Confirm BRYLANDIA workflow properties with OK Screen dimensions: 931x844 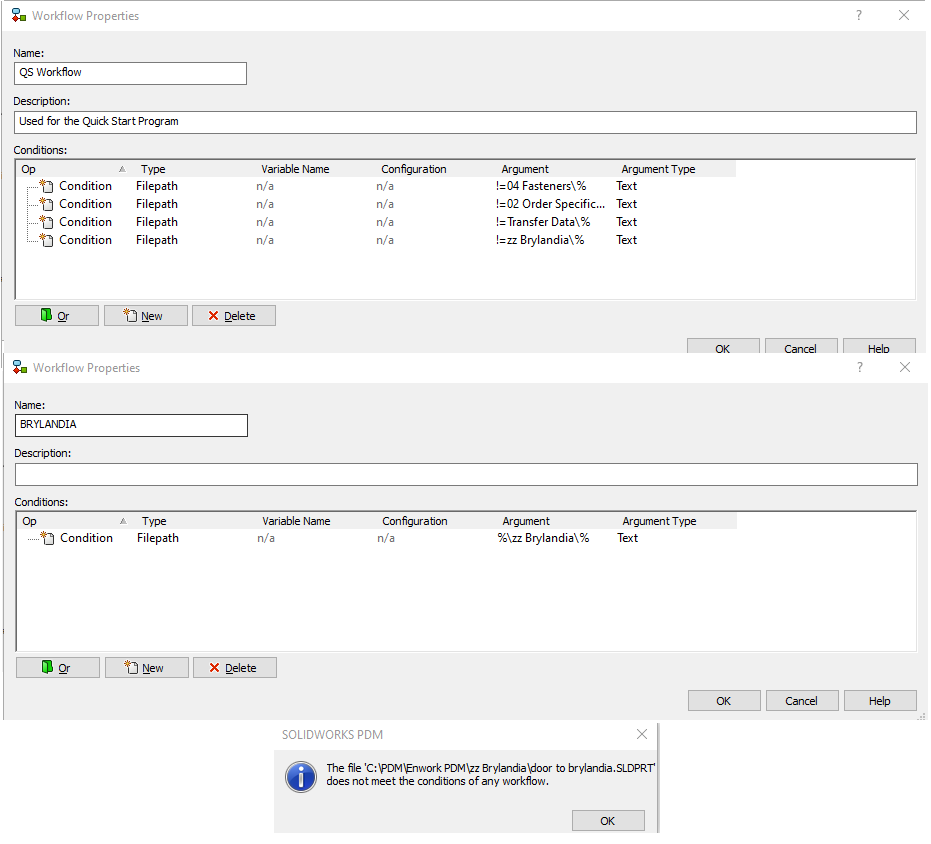point(724,700)
